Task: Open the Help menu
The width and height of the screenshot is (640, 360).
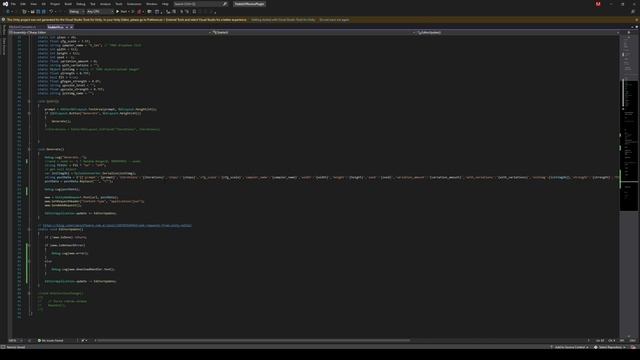Action: 165,4
